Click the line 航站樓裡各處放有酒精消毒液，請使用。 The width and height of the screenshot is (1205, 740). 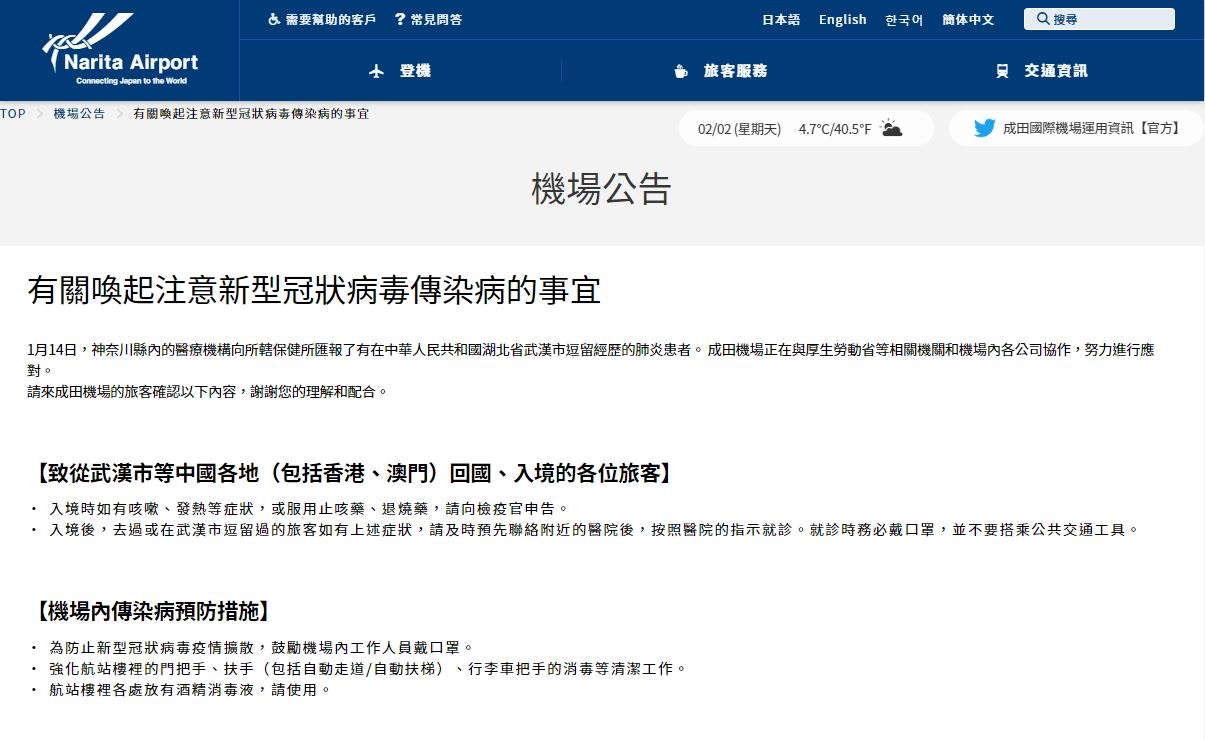188,689
